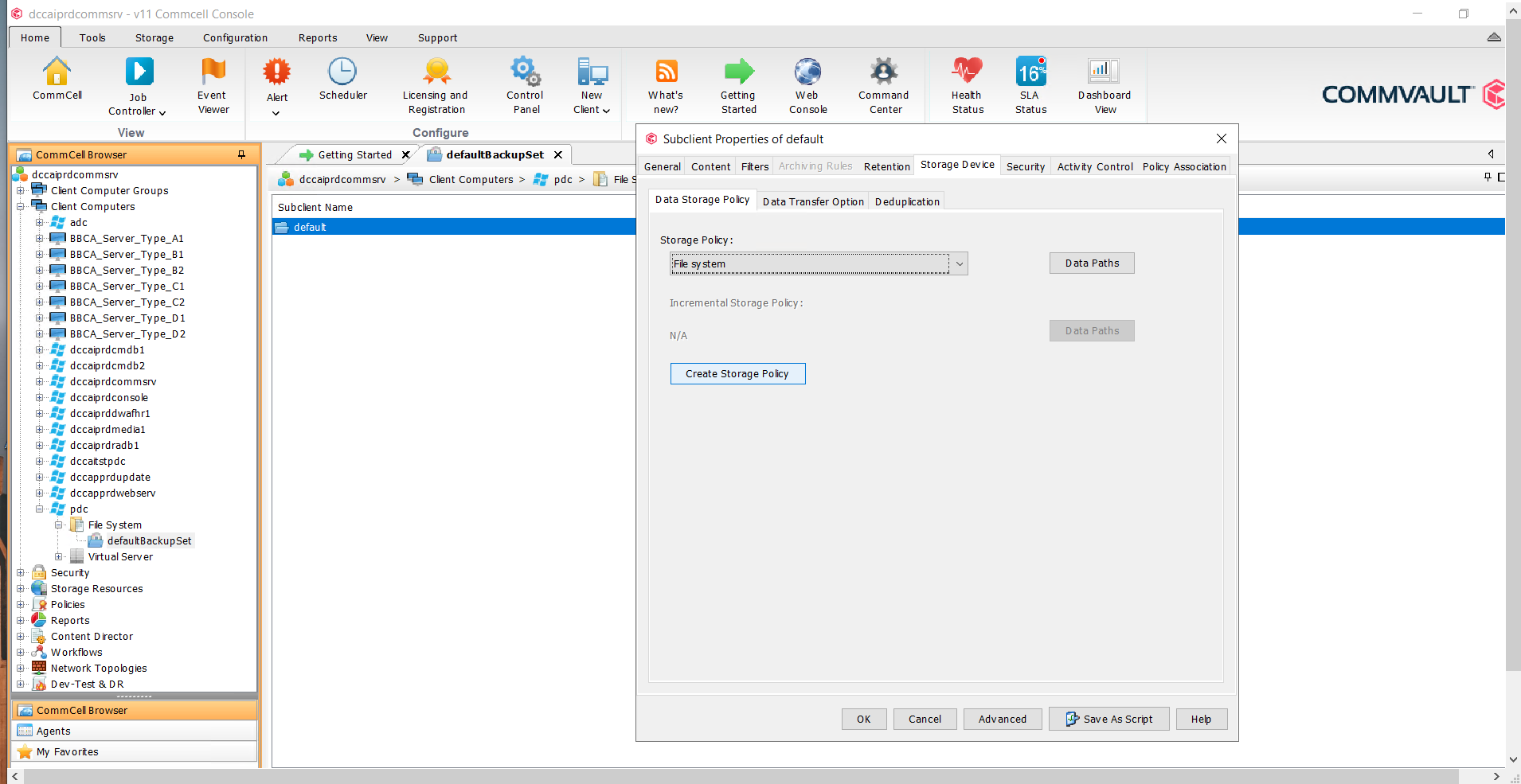Confirm the dialog with OK
1521x784 pixels.
click(864, 719)
